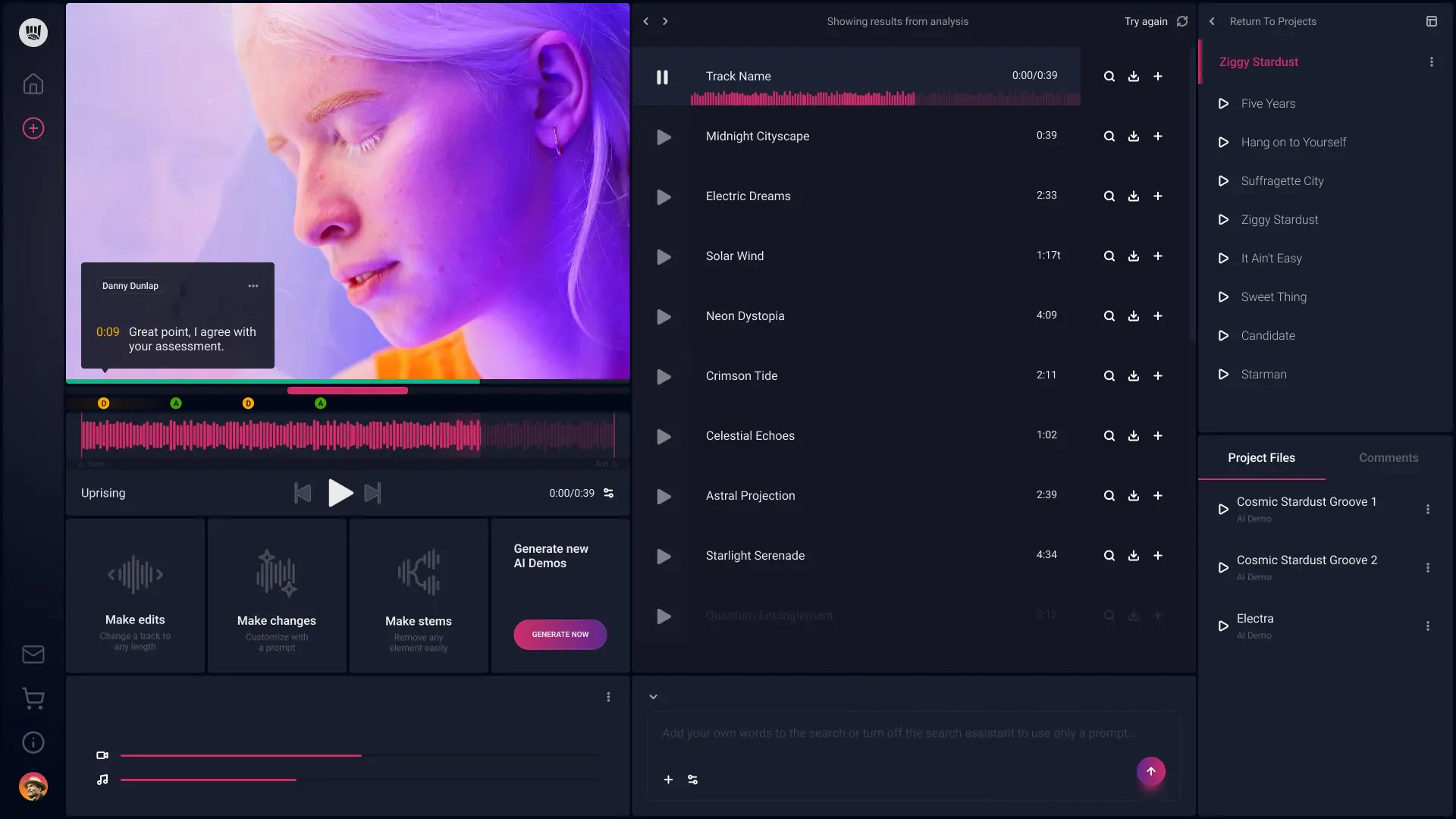Download the Electric Dreams track
This screenshot has width=1456, height=819.
click(x=1133, y=196)
